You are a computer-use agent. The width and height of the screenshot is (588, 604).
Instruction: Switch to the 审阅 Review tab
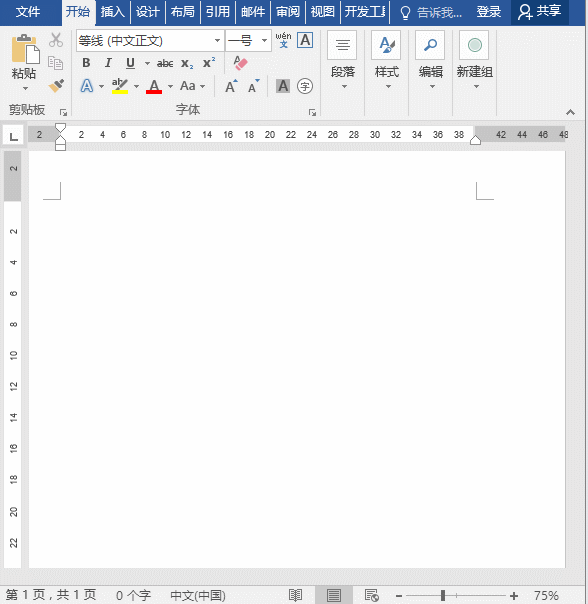(x=288, y=12)
